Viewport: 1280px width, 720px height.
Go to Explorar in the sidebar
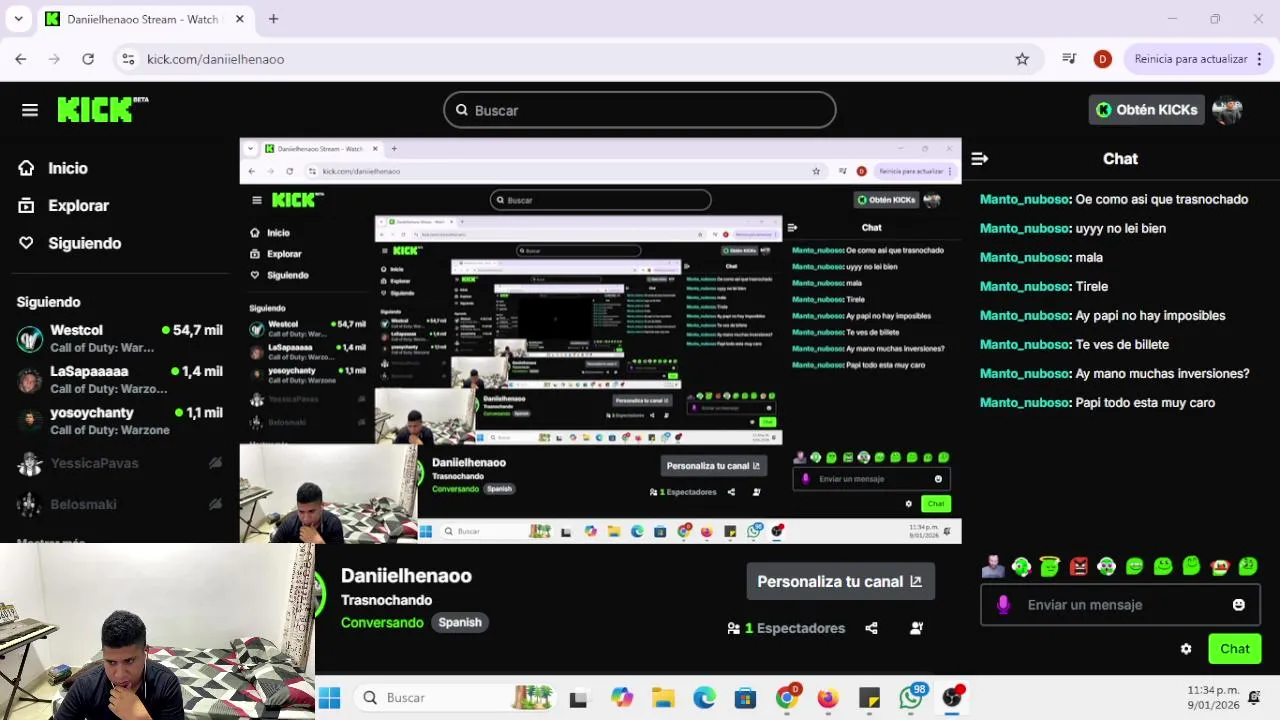tap(78, 205)
